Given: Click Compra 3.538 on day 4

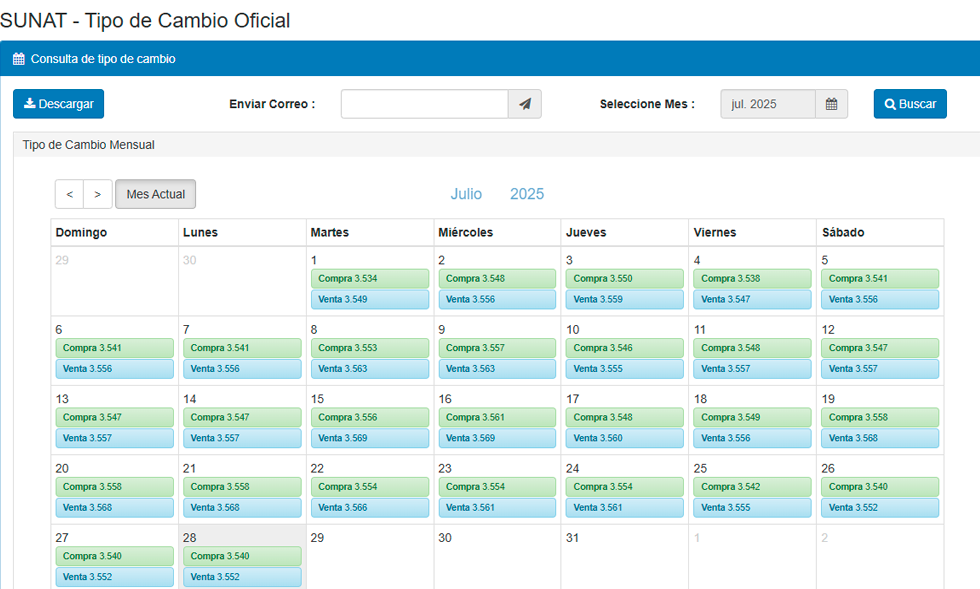Looking at the screenshot, I should click(752, 278).
